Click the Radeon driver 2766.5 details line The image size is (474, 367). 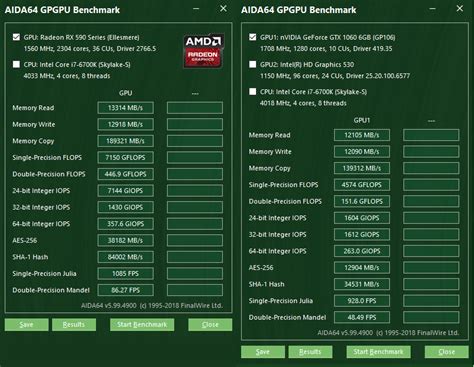tap(90, 49)
